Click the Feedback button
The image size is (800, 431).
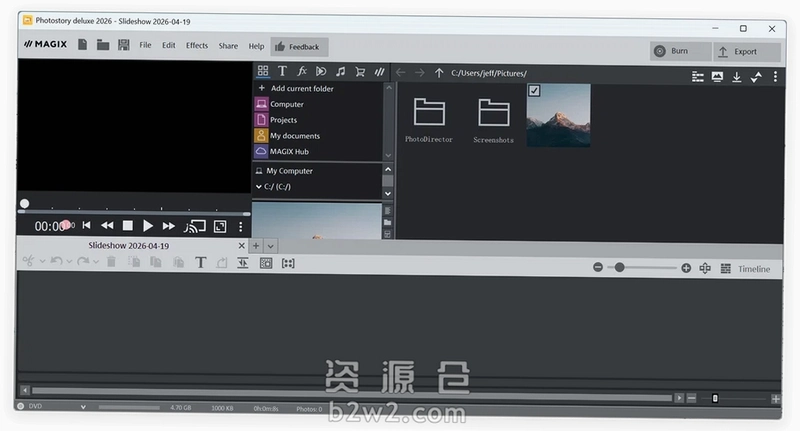299,47
